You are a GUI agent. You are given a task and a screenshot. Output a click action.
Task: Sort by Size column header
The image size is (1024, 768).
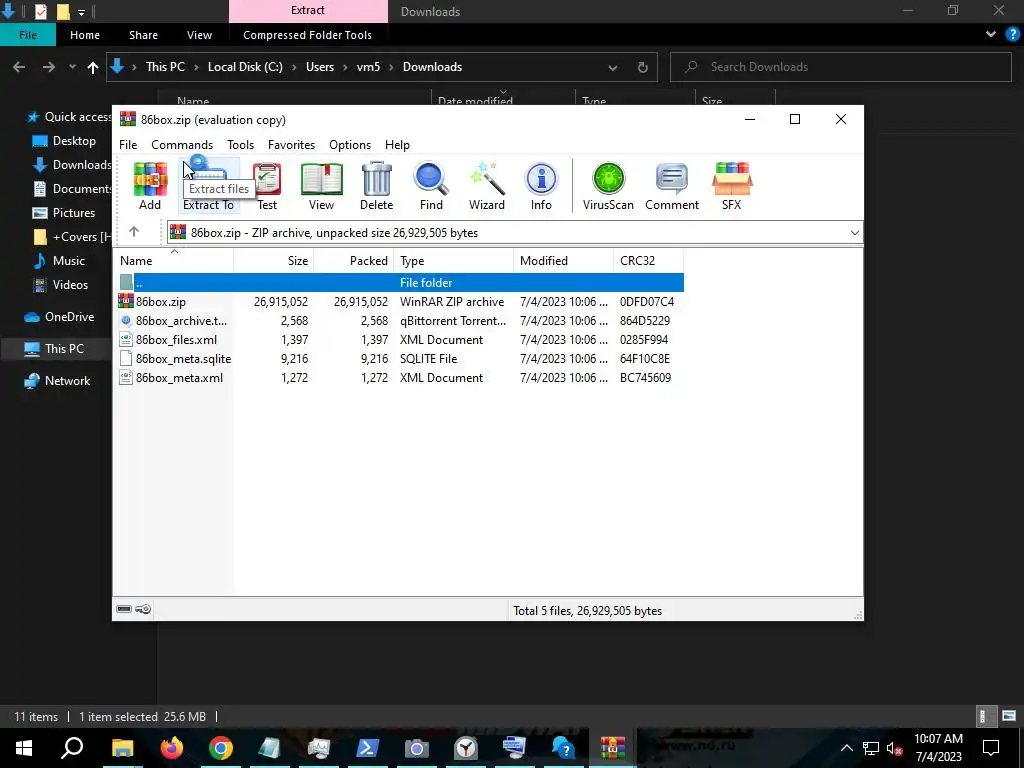(x=274, y=260)
